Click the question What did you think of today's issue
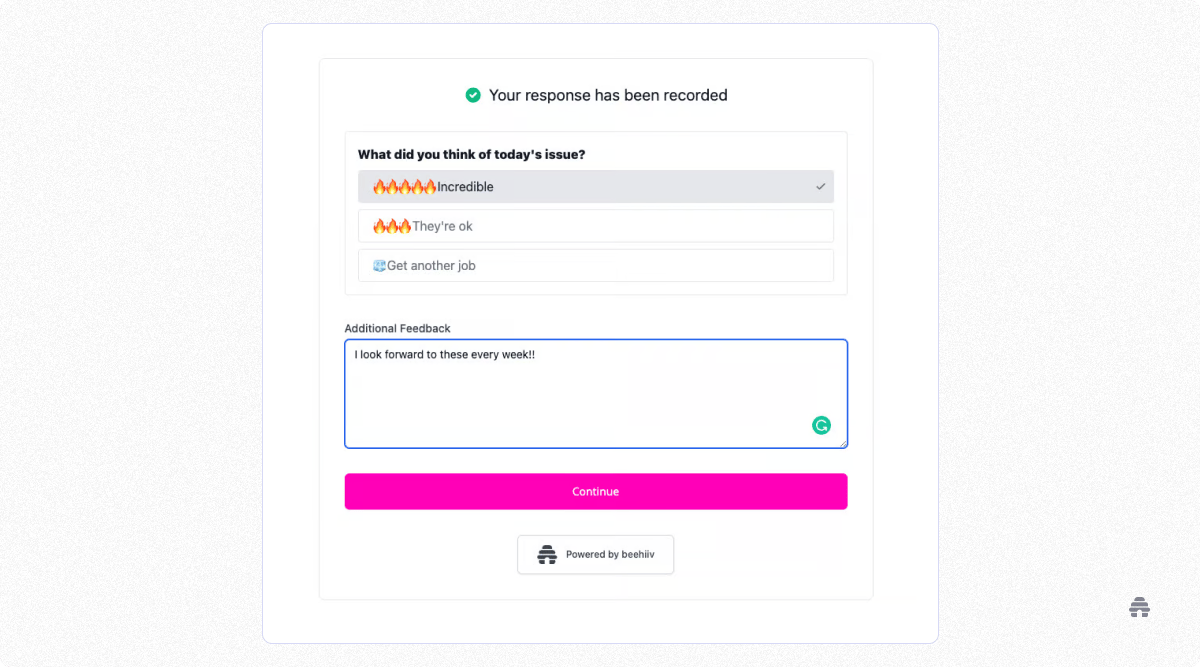 point(470,154)
